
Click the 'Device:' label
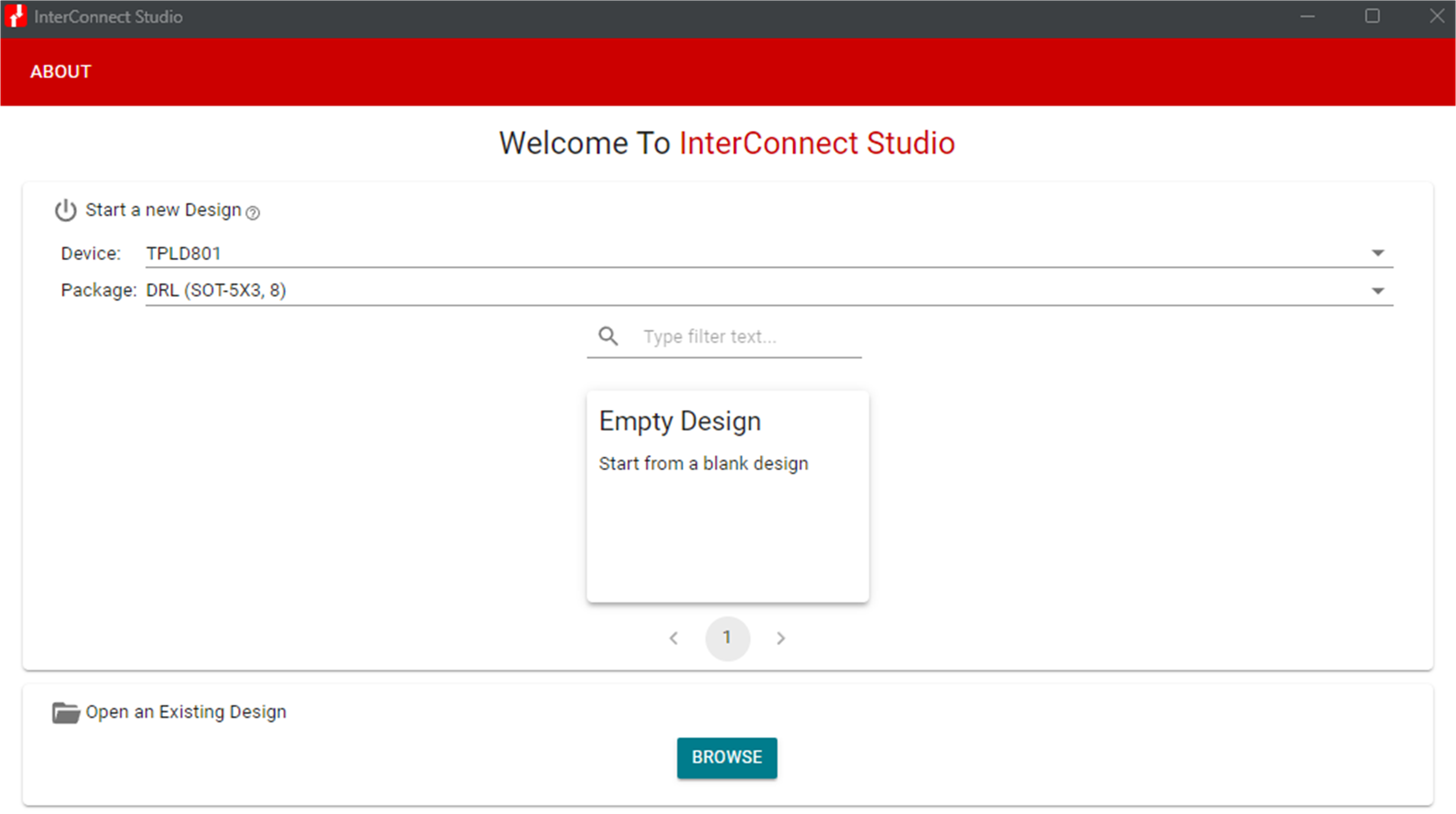tap(91, 253)
